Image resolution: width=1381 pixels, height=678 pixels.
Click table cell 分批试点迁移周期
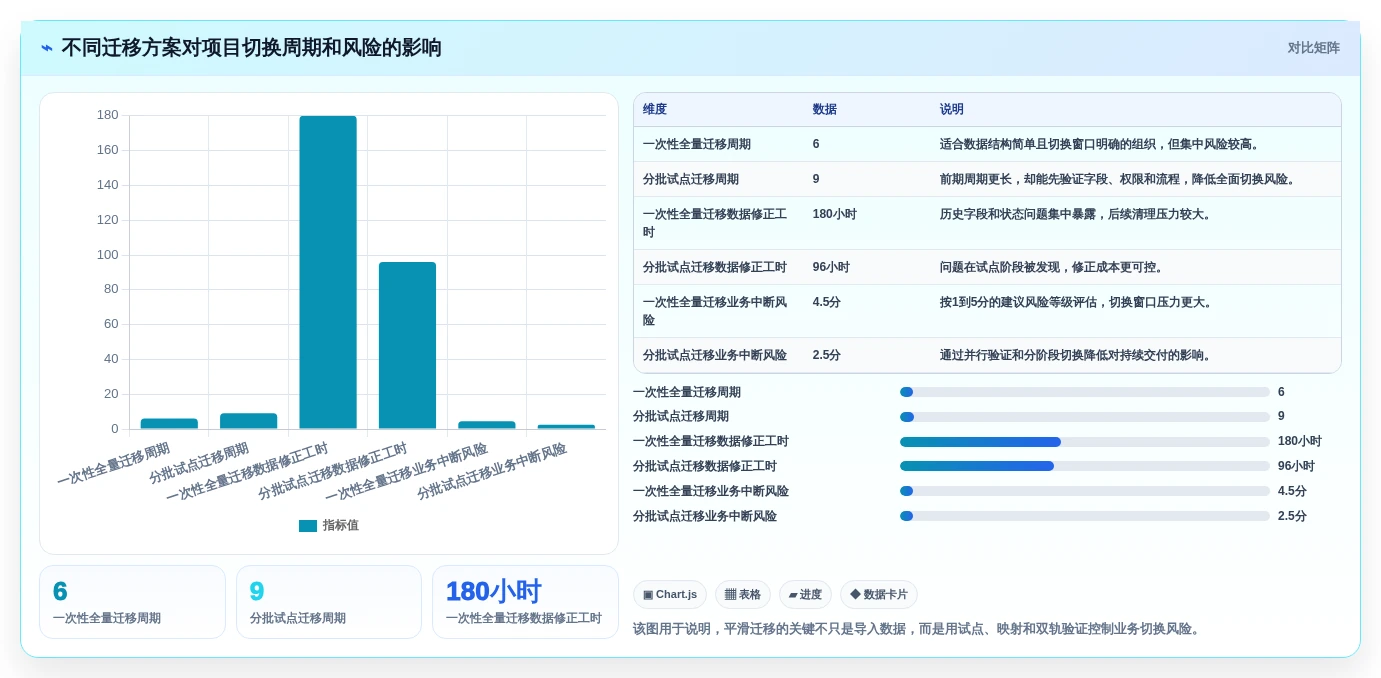point(691,180)
